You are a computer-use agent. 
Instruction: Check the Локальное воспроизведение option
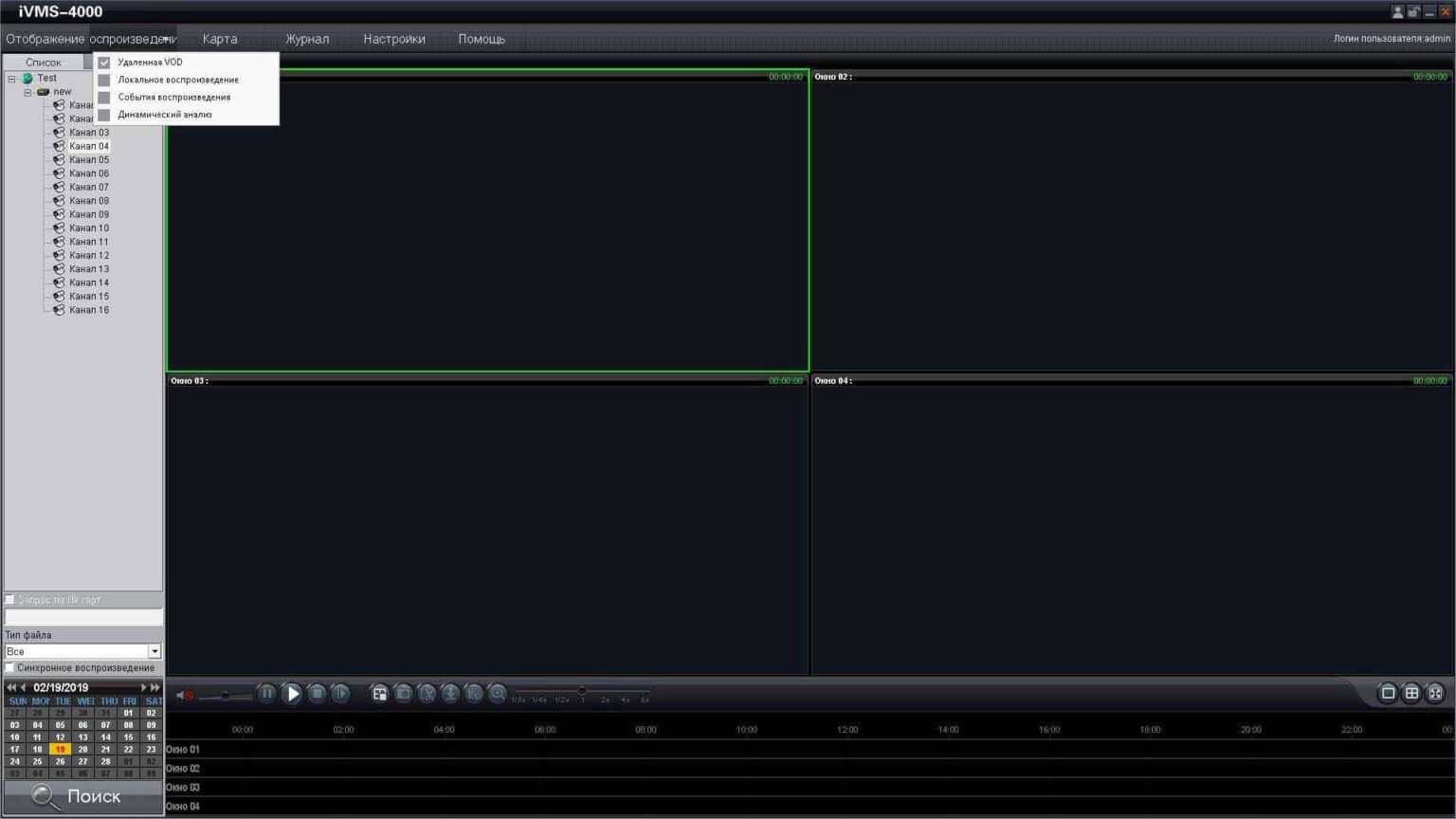pos(104,80)
